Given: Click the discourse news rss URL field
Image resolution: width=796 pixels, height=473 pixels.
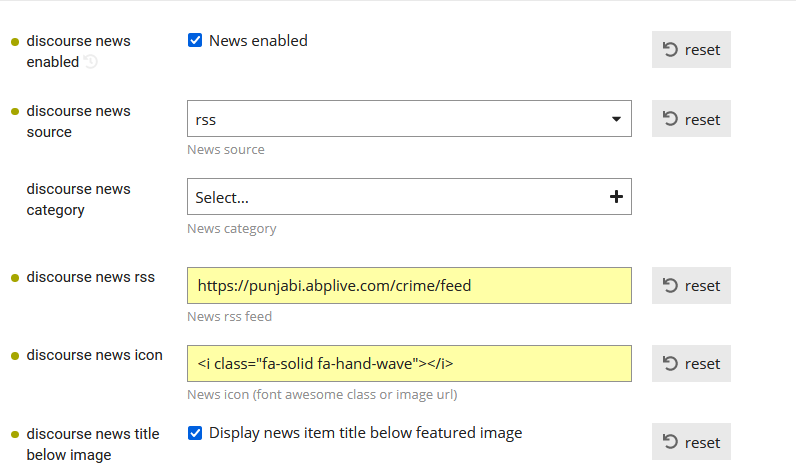Looking at the screenshot, I should [x=409, y=286].
